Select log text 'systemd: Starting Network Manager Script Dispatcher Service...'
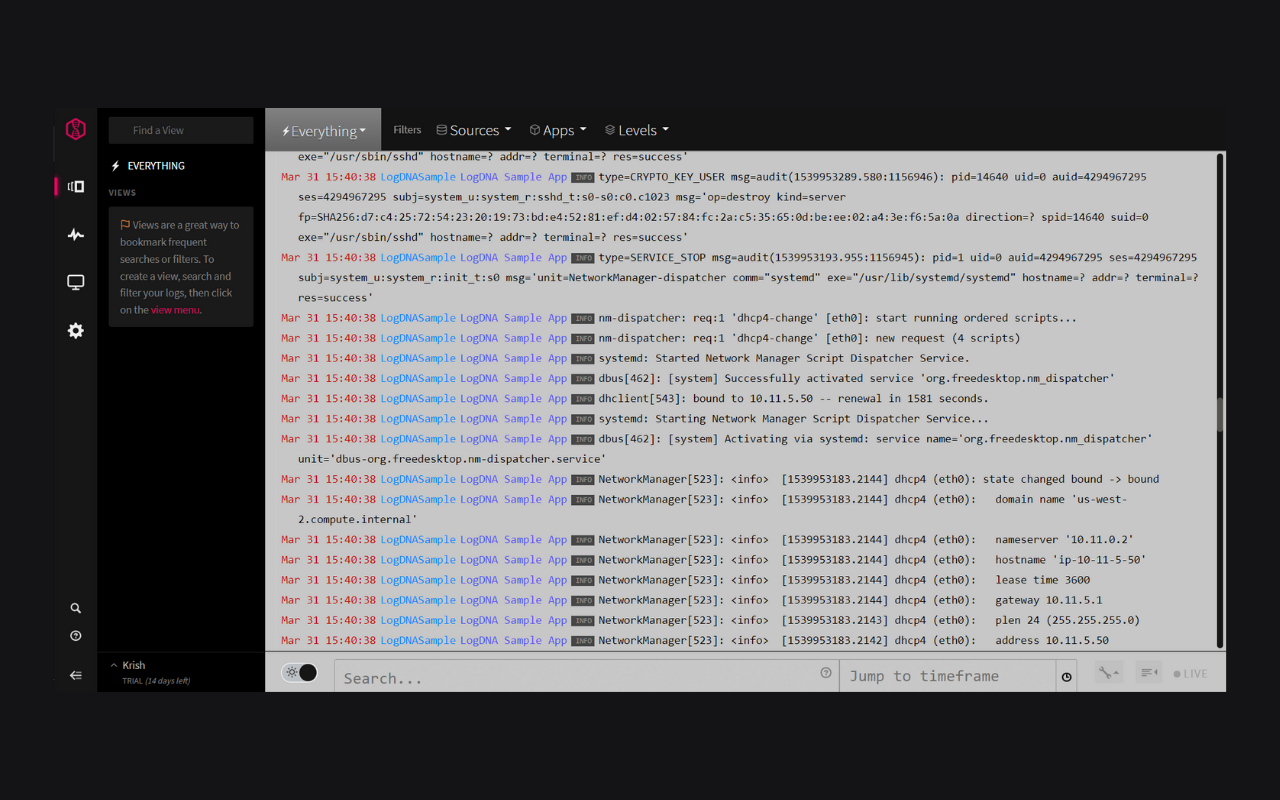The image size is (1280, 800). pyautogui.click(x=794, y=419)
